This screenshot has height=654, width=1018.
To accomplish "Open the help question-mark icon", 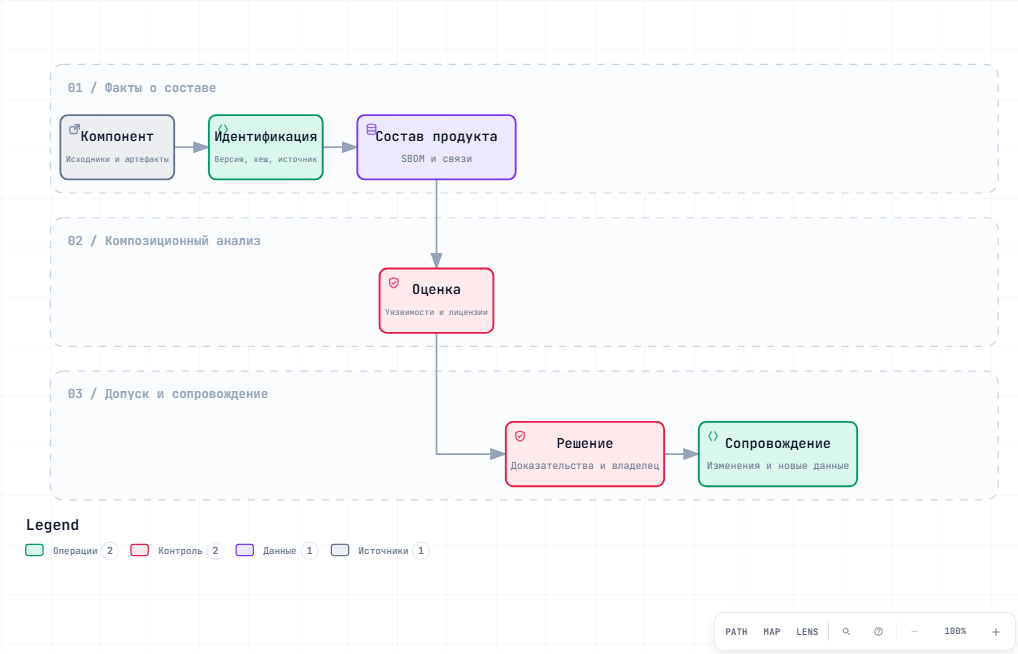I will [878, 631].
